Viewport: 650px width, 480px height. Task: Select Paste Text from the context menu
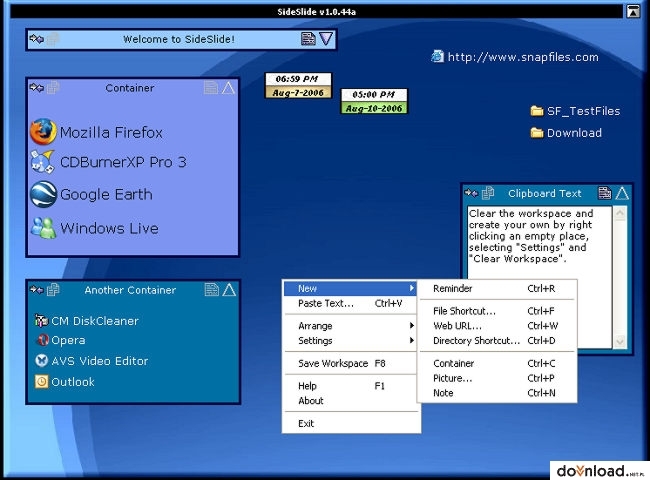[350, 303]
